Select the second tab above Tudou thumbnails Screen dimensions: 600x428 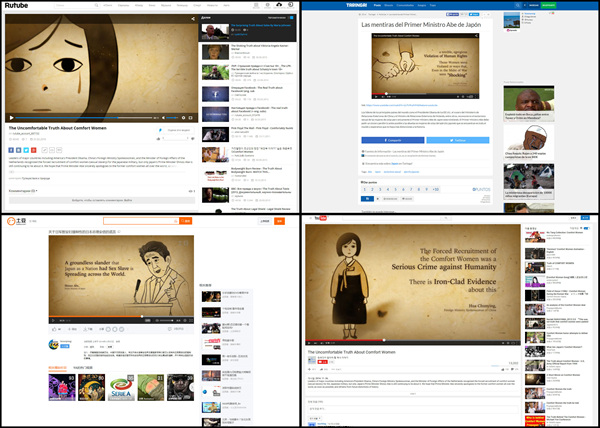(83, 368)
